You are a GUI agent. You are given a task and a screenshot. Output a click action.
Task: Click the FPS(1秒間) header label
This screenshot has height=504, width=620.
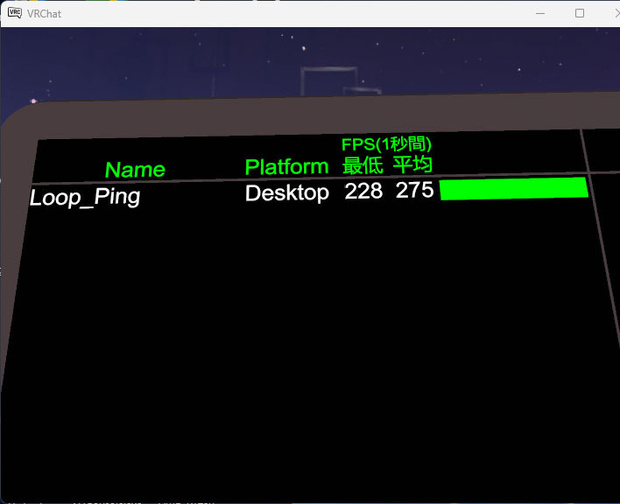coord(386,144)
